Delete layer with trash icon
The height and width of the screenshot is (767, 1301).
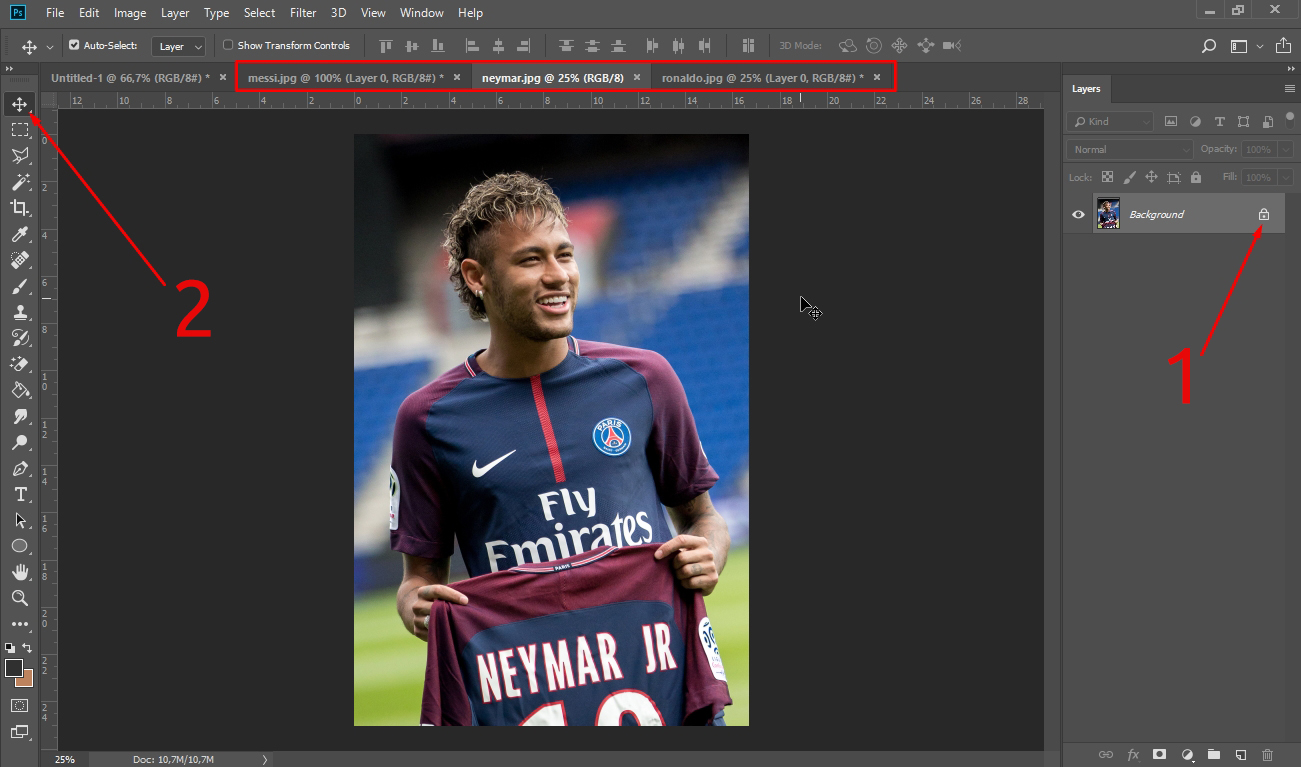(x=1267, y=754)
